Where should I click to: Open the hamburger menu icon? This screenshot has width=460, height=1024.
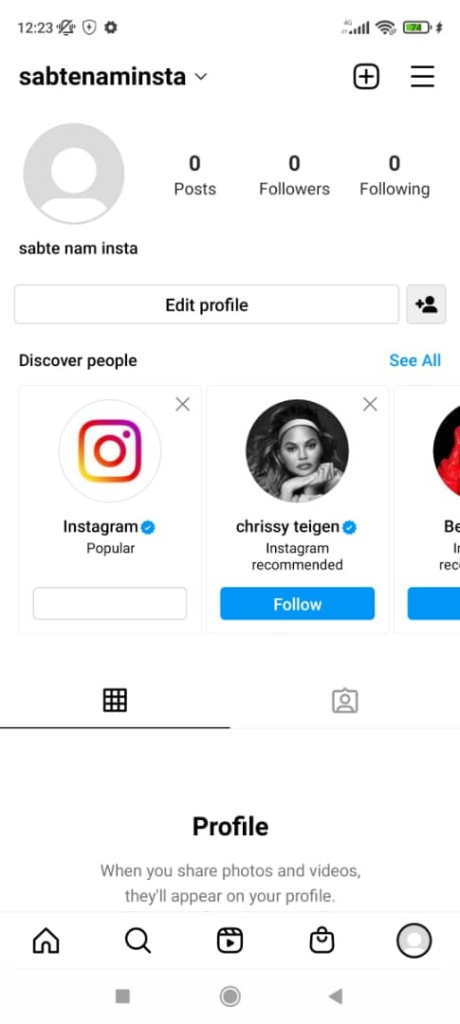point(423,77)
